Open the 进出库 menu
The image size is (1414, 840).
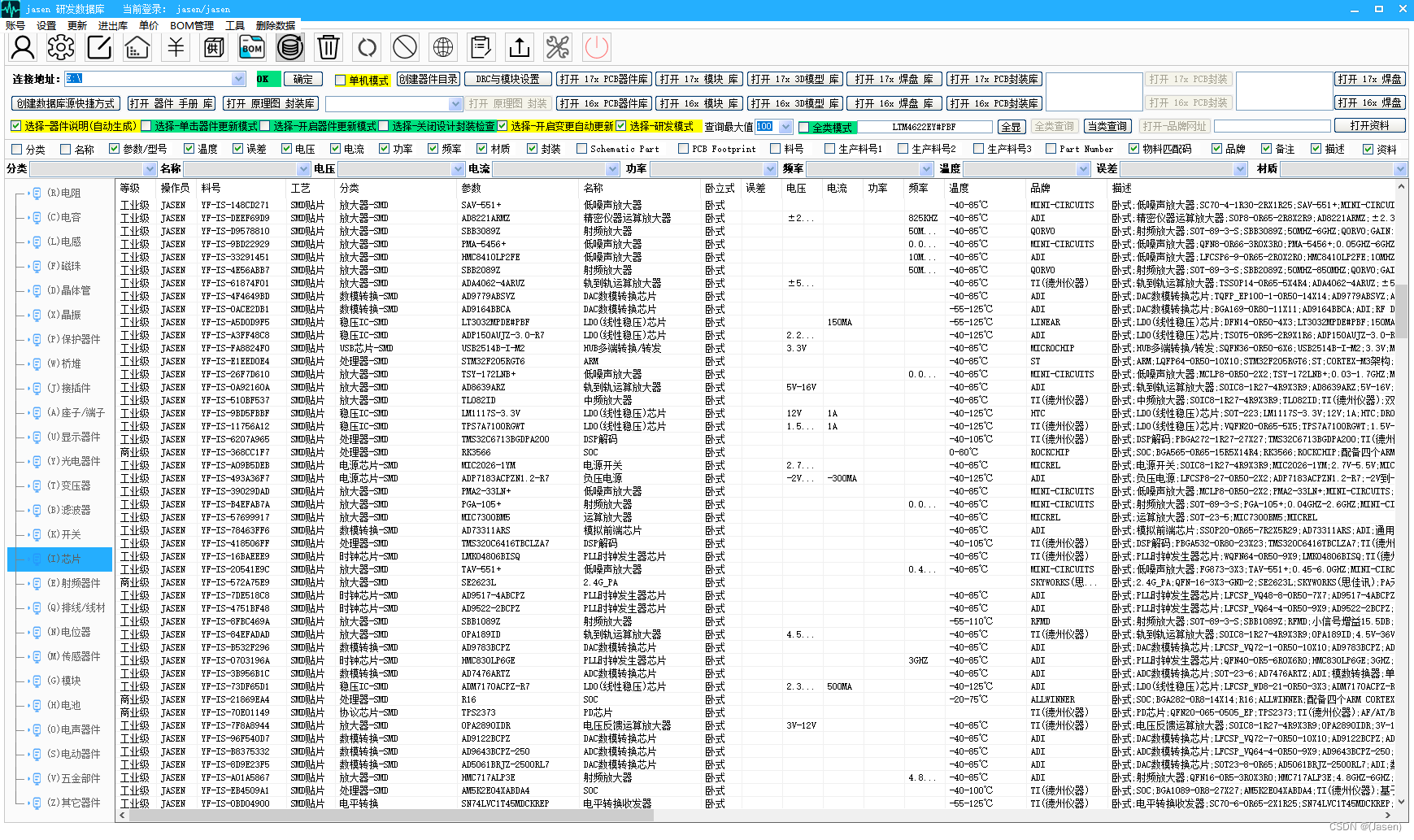[113, 25]
